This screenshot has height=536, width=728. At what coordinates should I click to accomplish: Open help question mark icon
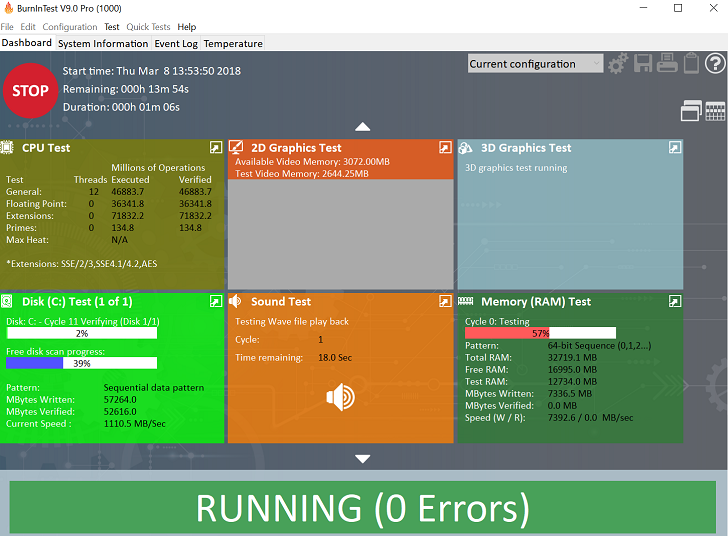tap(715, 63)
